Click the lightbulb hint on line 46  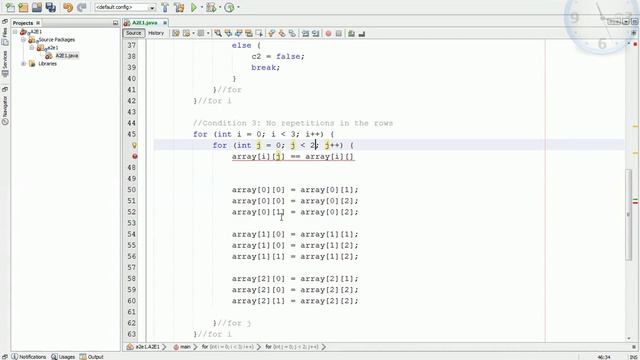point(134,145)
